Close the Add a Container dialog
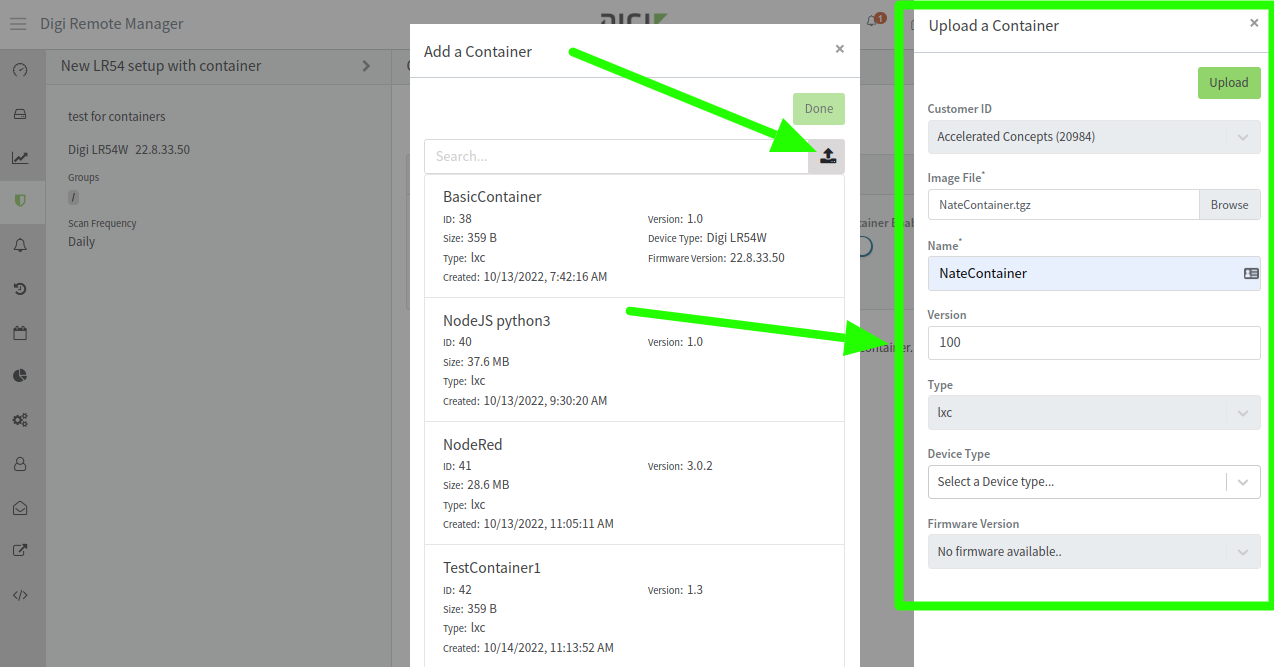1274x667 pixels. (839, 49)
